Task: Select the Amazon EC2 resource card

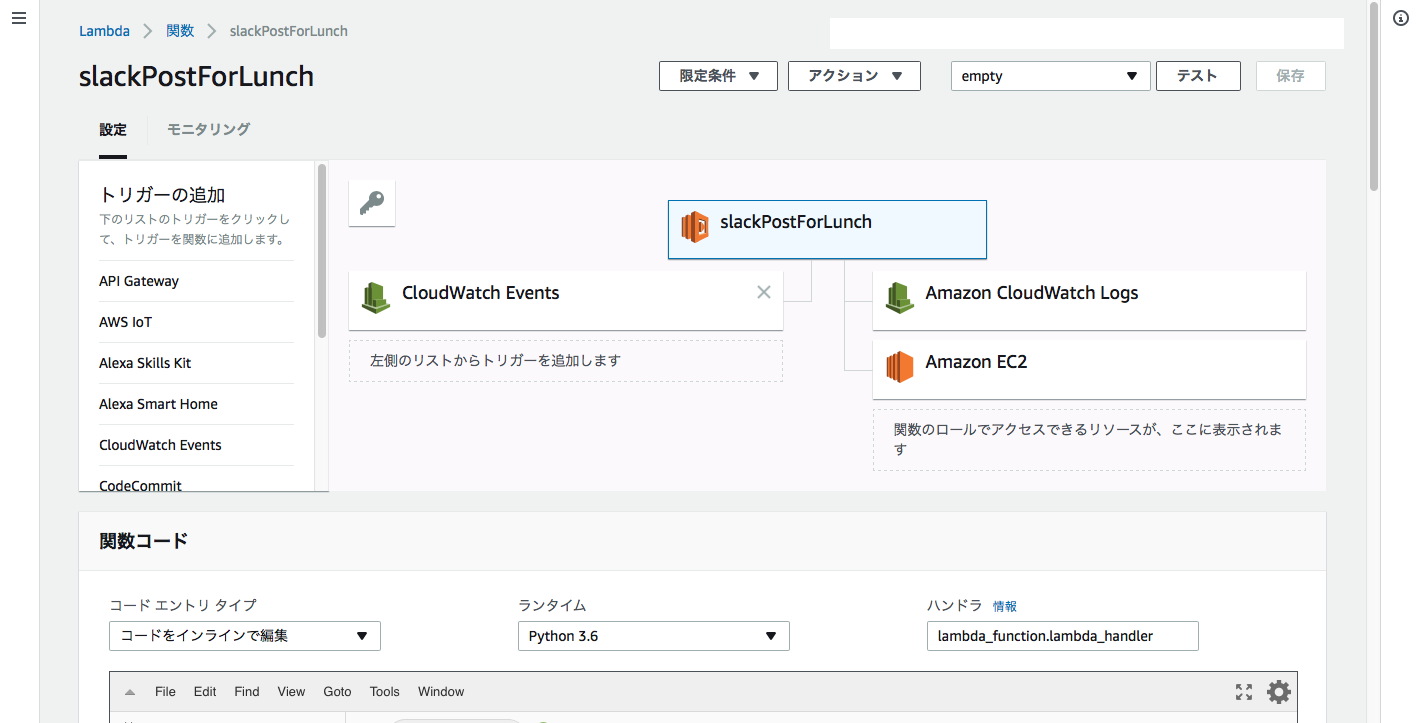Action: point(1089,369)
